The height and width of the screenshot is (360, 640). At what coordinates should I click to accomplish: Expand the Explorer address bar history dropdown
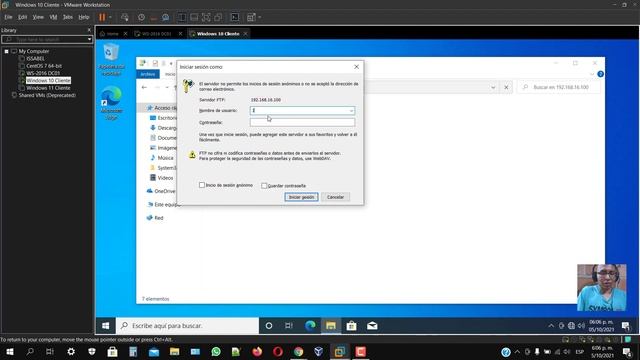[x=493, y=87]
